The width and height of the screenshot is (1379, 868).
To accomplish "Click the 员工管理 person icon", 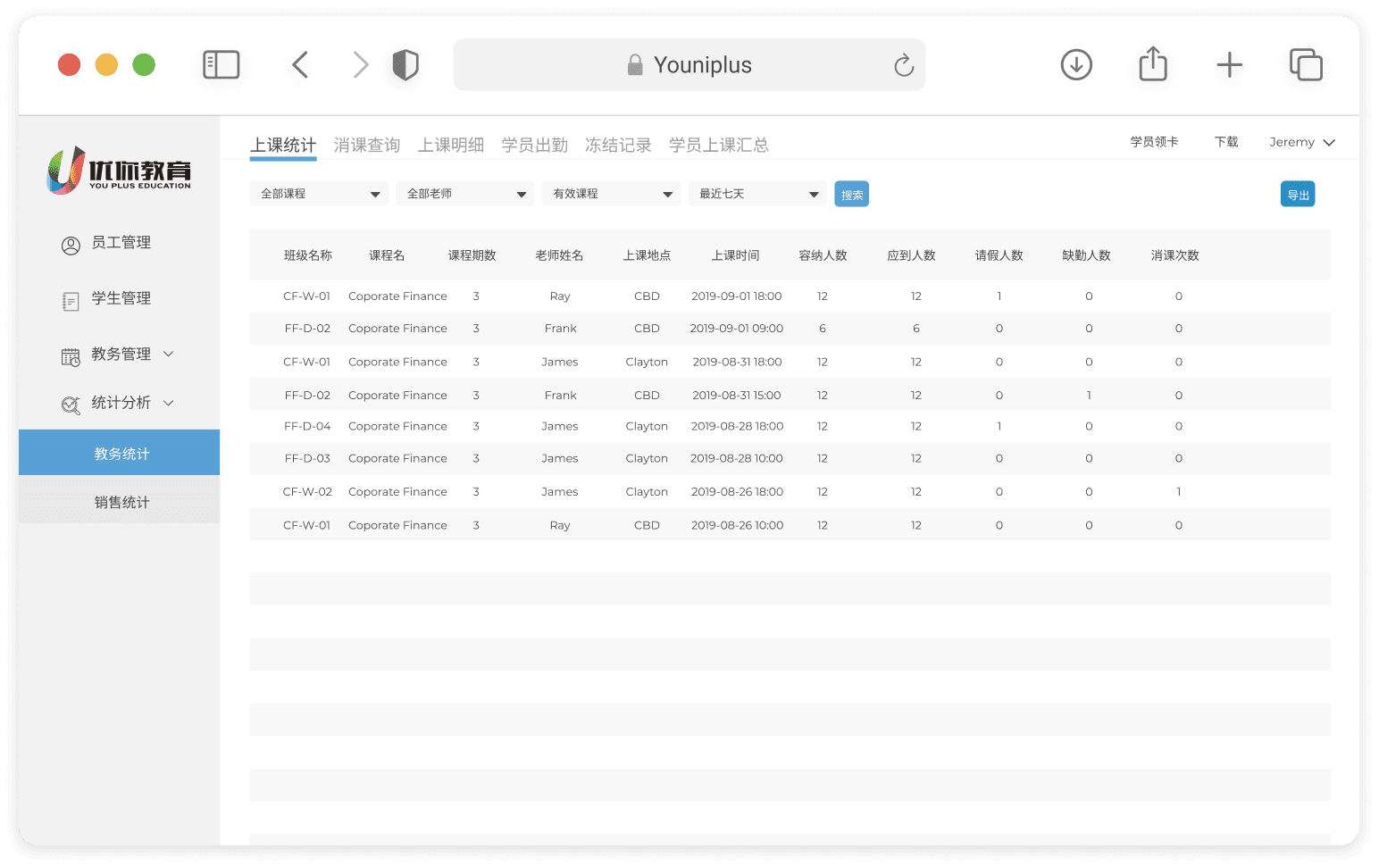I will [71, 246].
